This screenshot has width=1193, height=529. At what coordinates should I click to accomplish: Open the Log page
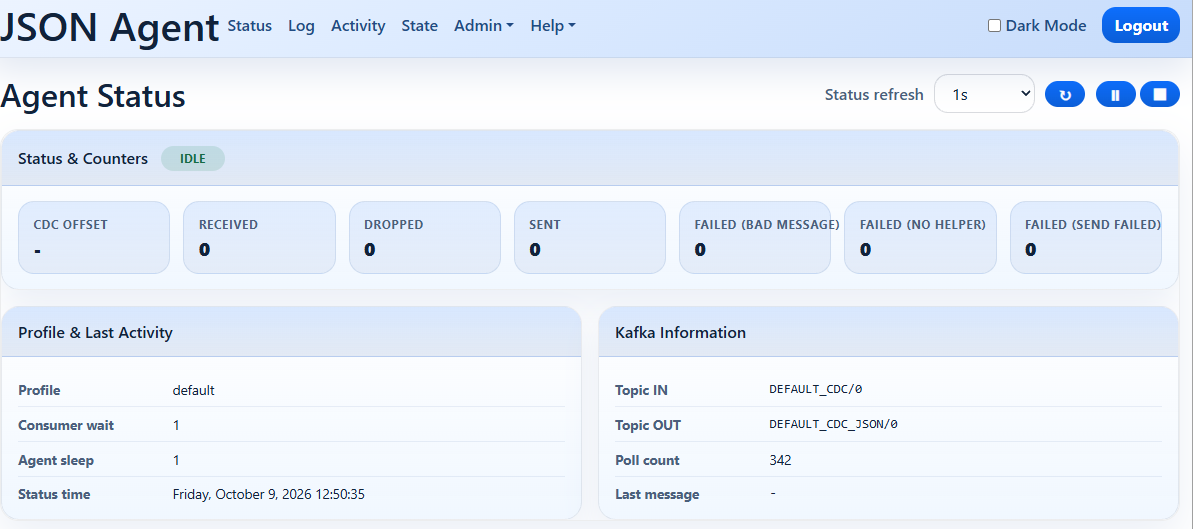pyautogui.click(x=301, y=26)
